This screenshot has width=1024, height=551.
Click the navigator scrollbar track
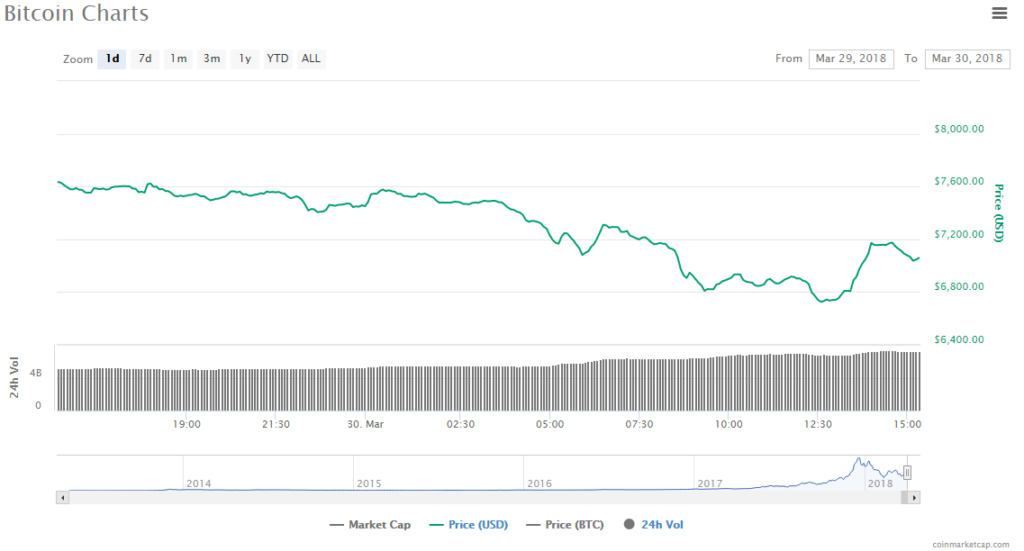[x=480, y=497]
